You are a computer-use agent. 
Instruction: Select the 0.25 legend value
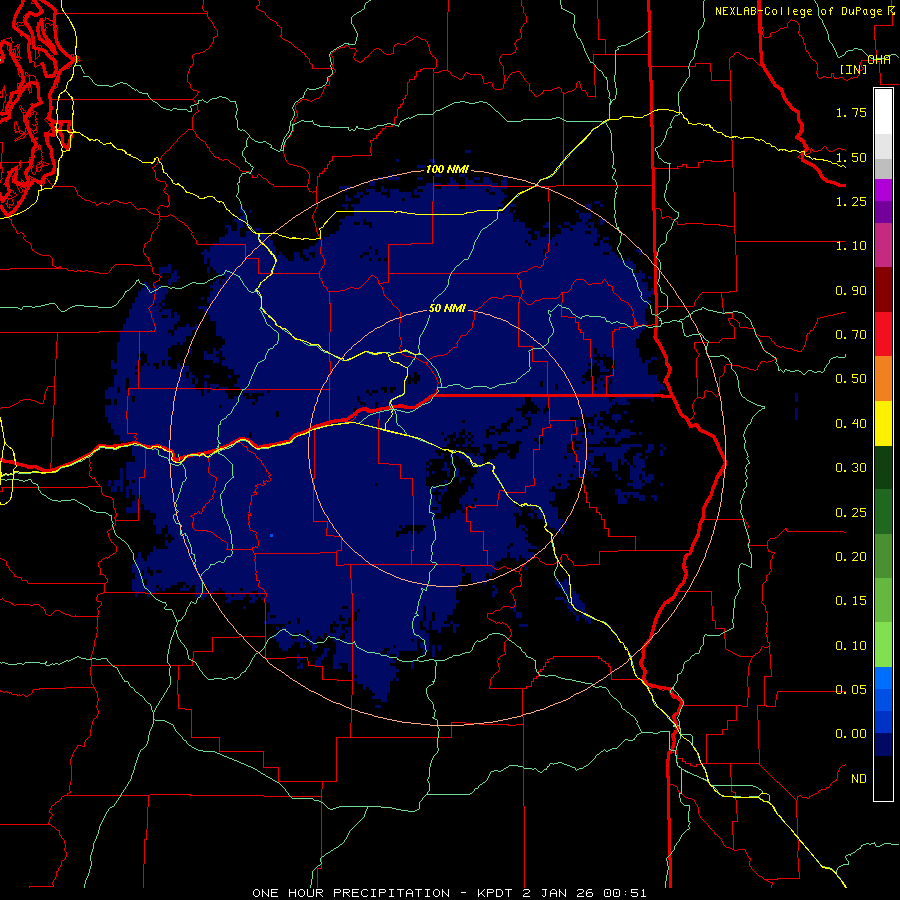pyautogui.click(x=851, y=513)
